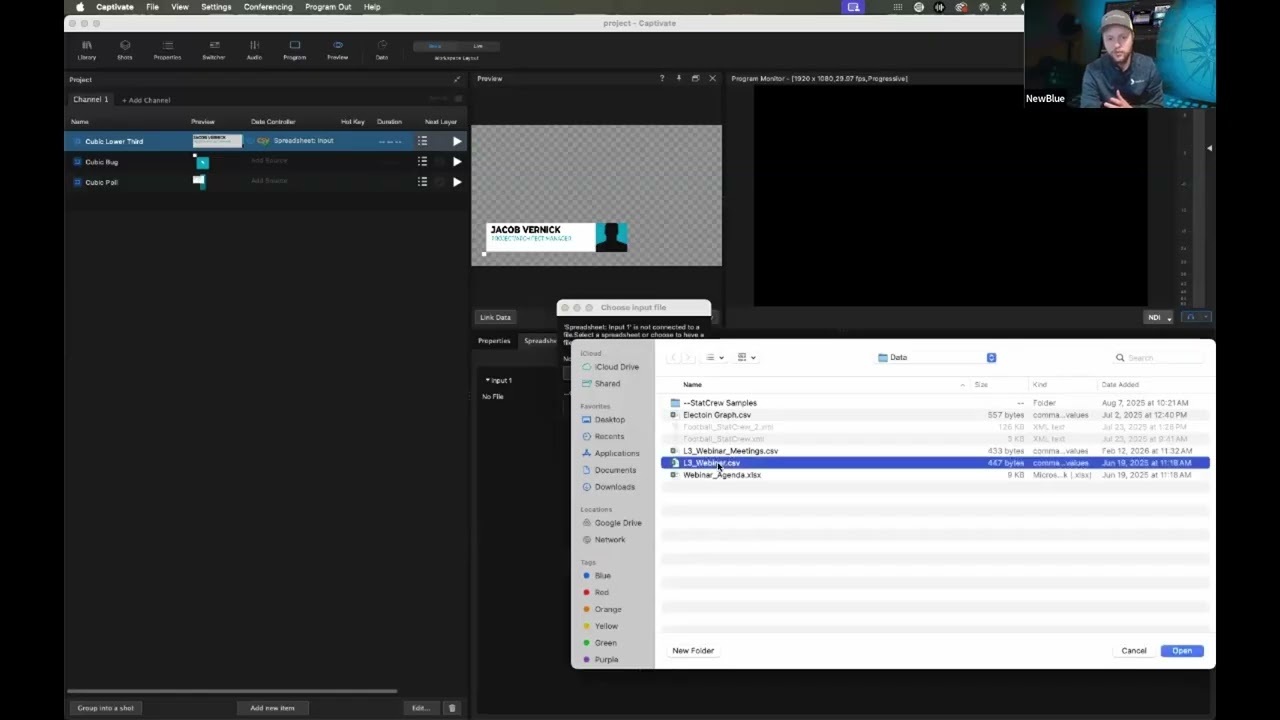Viewport: 1280px width, 720px height.
Task: Switch to the Properties tab below Preview
Action: [494, 341]
